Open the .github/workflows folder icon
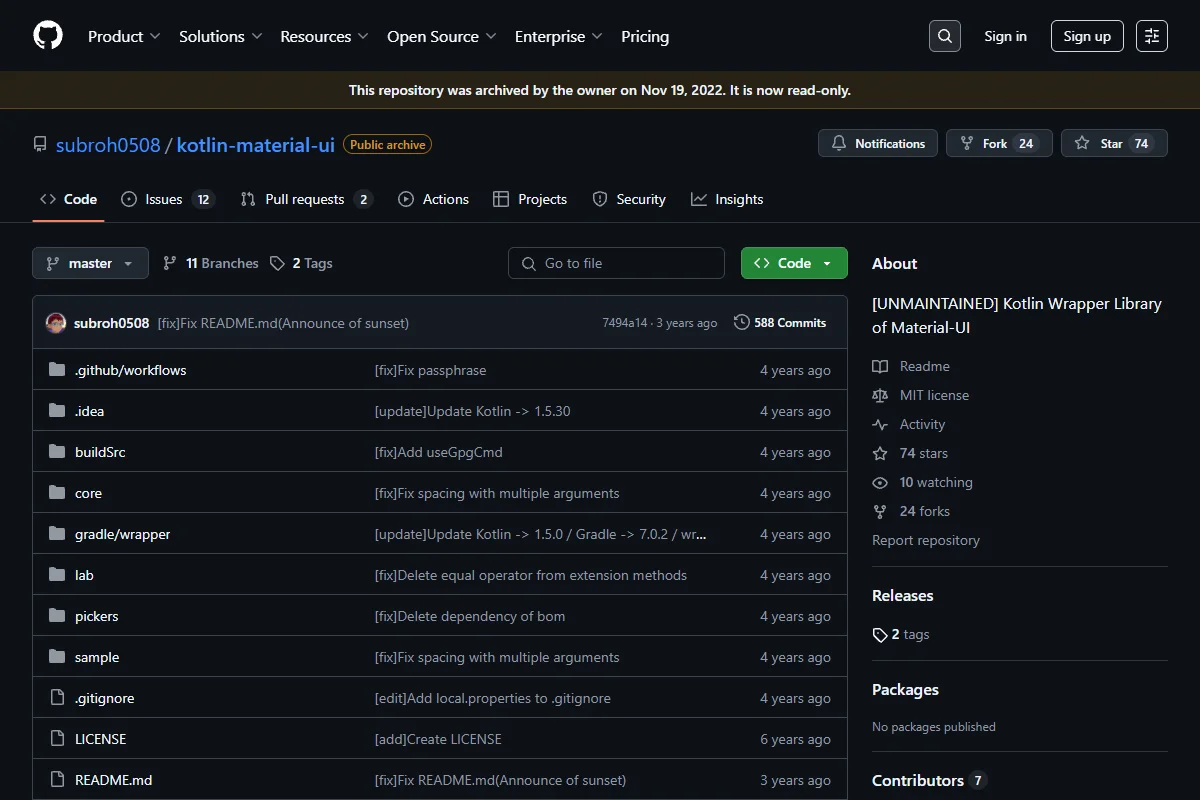This screenshot has width=1200, height=800. (57, 370)
